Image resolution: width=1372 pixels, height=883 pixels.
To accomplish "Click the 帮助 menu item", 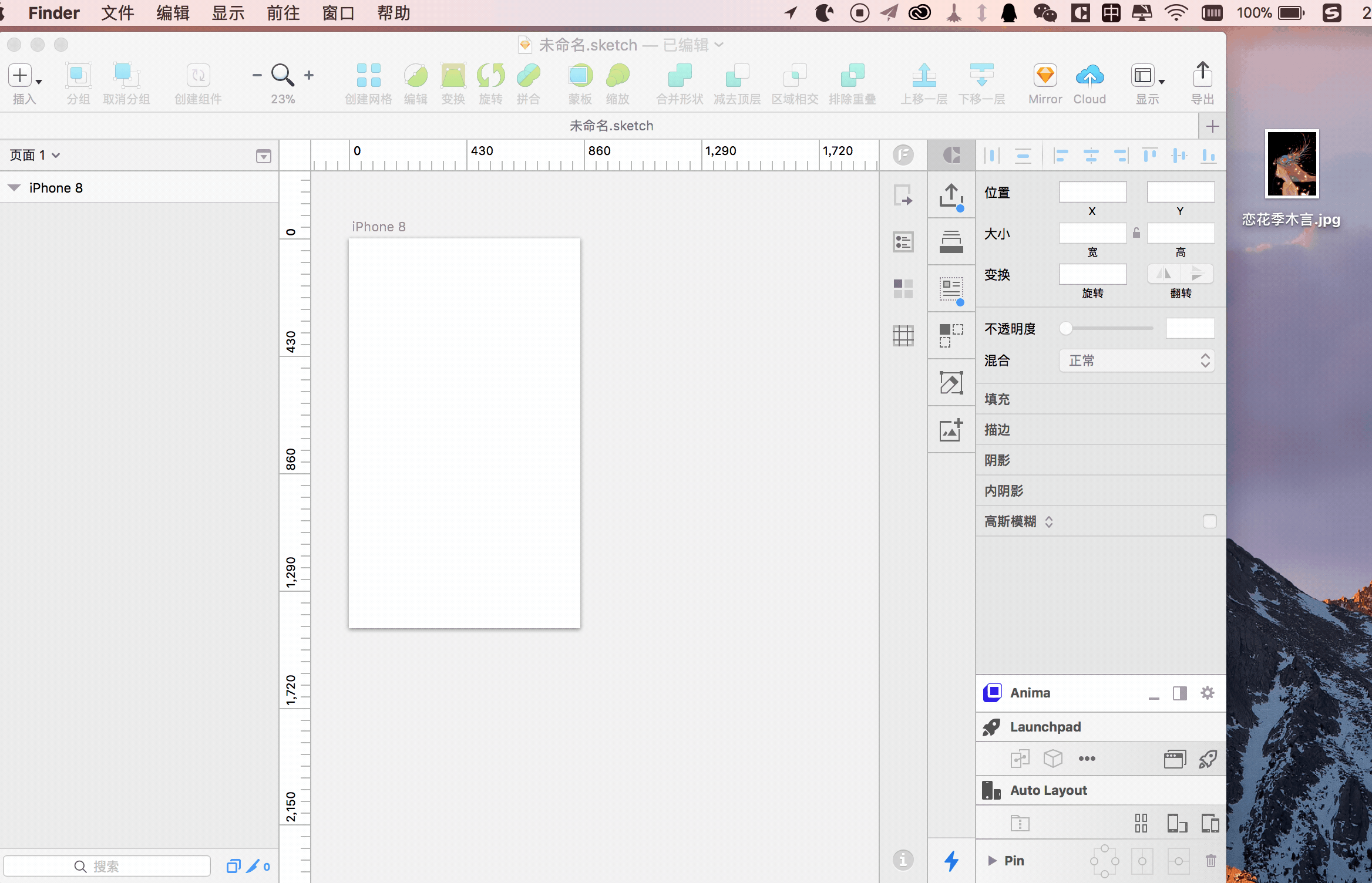I will pyautogui.click(x=392, y=11).
